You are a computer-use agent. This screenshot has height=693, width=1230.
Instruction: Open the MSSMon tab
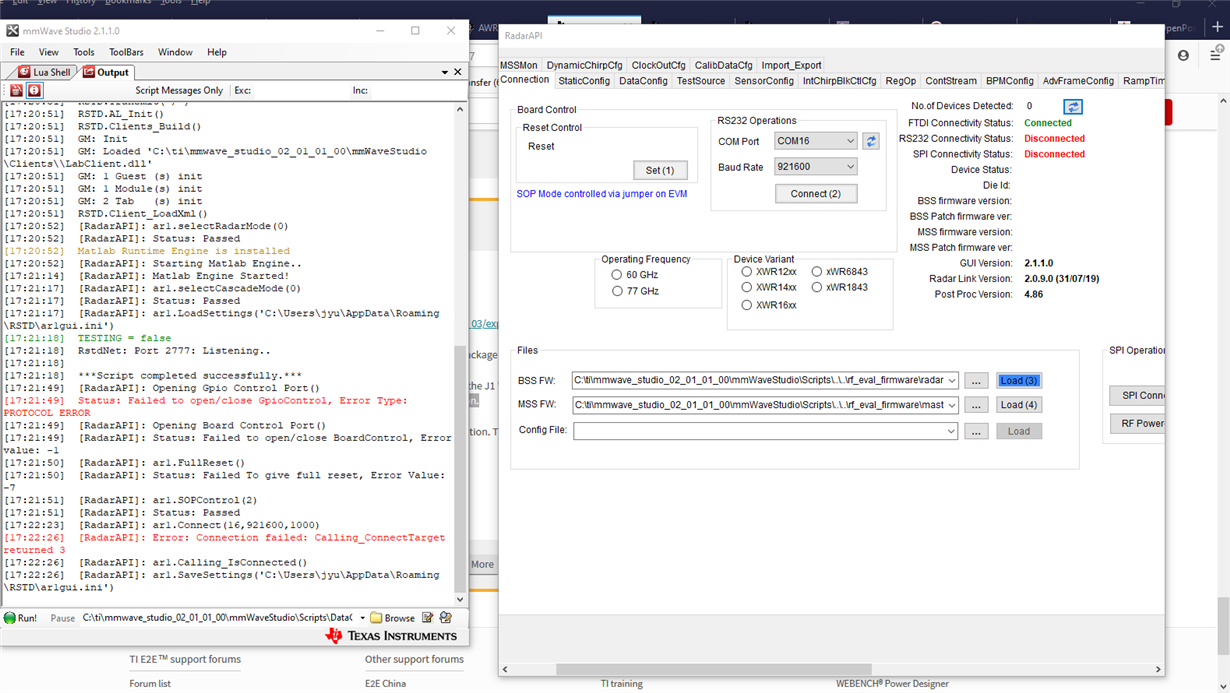519,65
